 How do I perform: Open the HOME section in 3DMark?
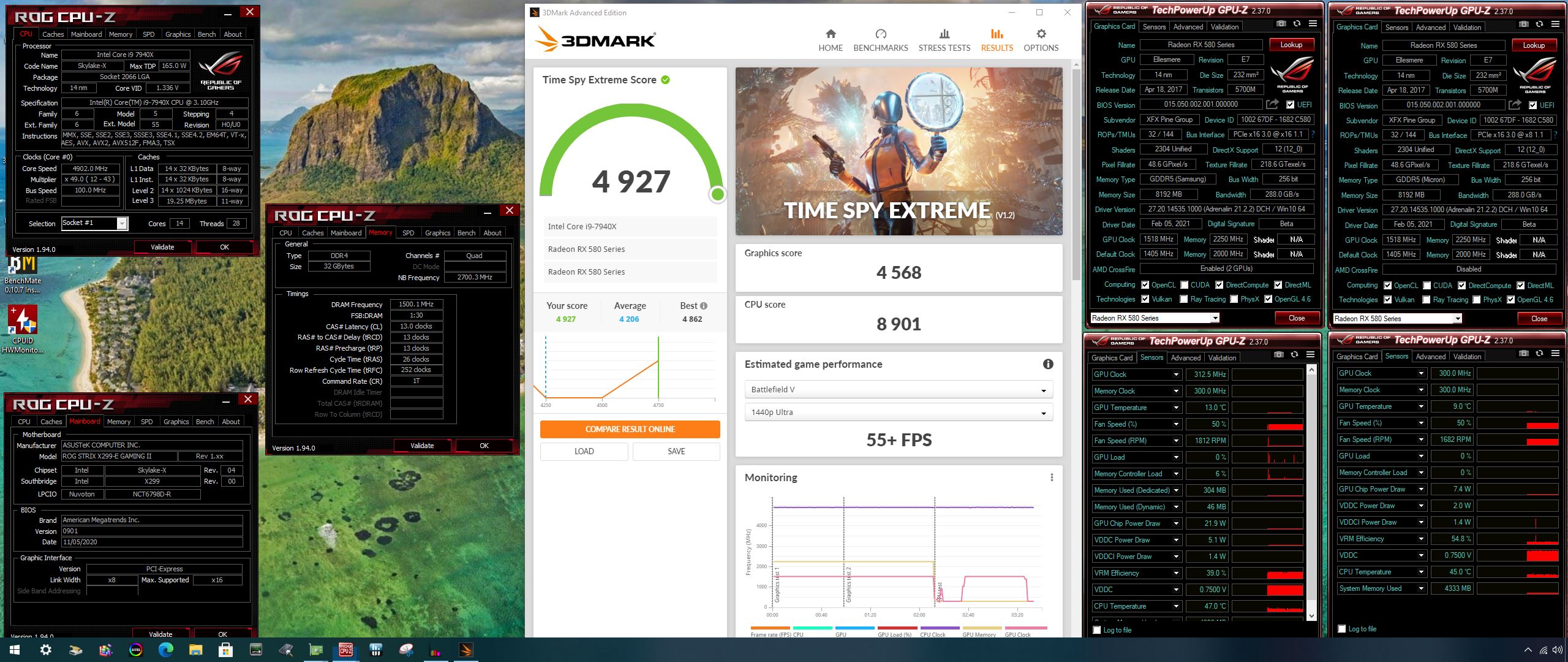pos(831,40)
